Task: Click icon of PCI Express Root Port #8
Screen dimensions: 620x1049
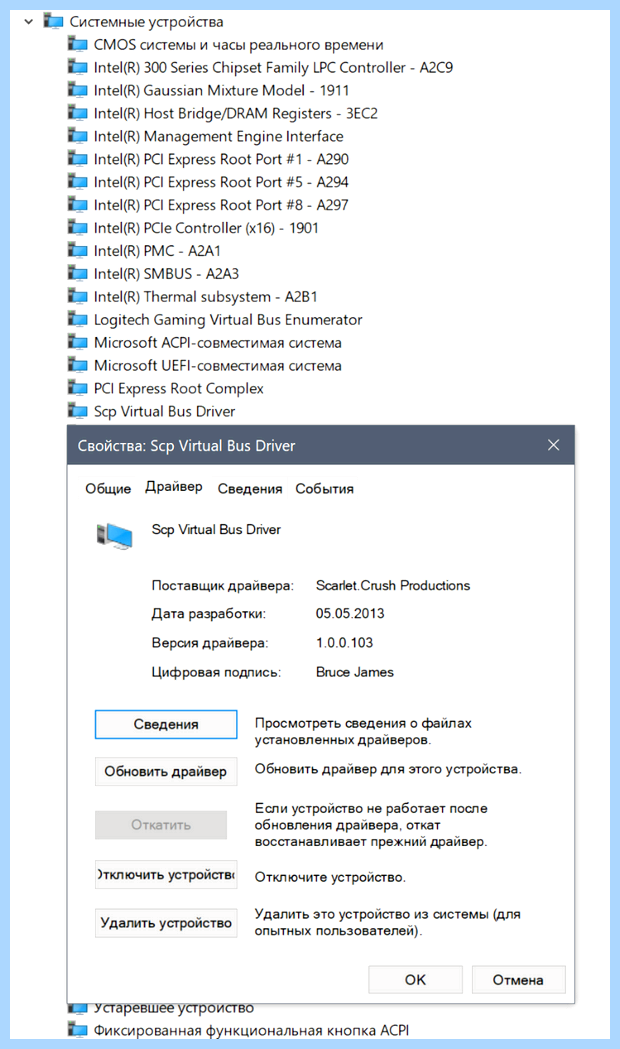Action: (78, 205)
